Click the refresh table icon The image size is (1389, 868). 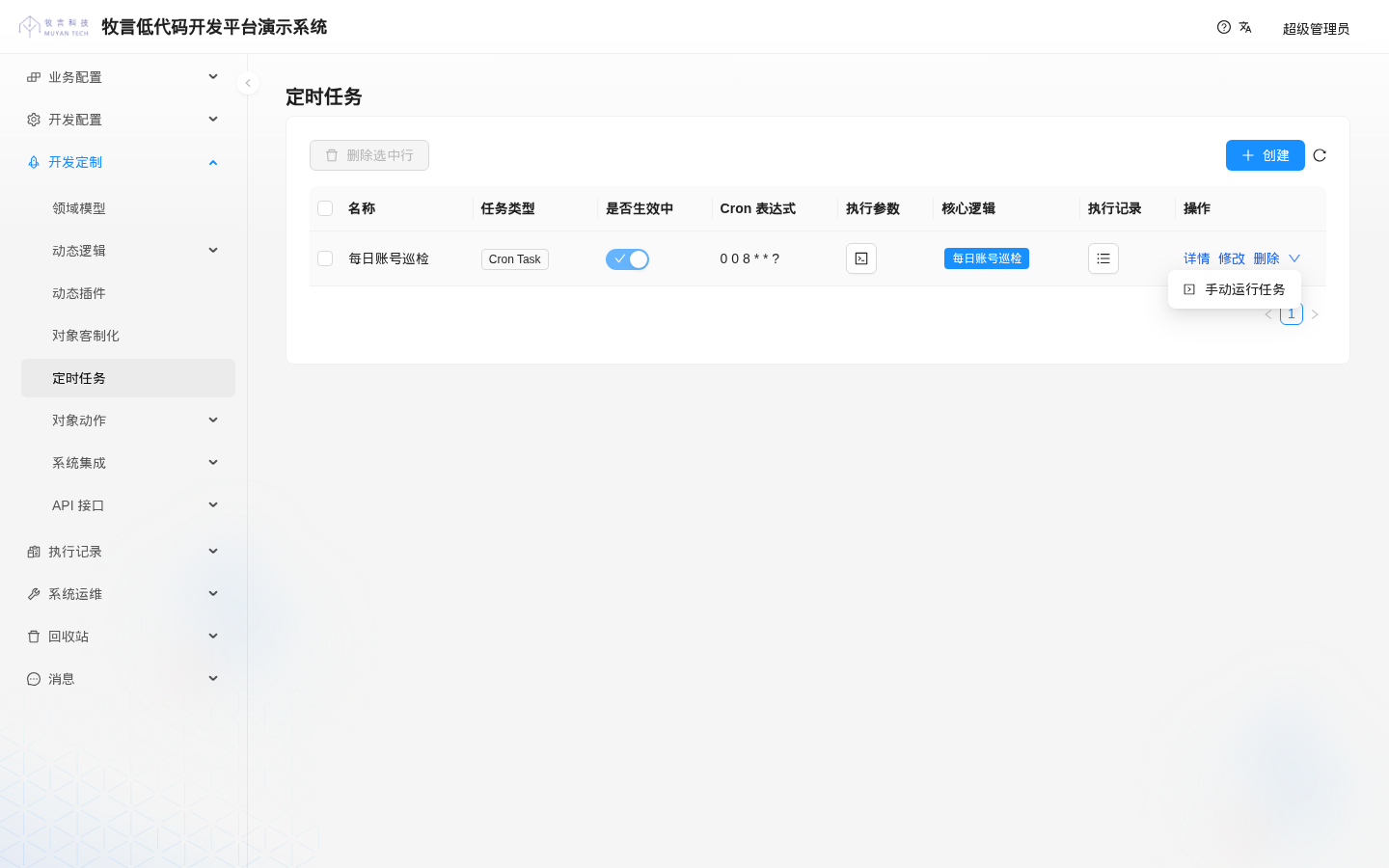(1320, 155)
